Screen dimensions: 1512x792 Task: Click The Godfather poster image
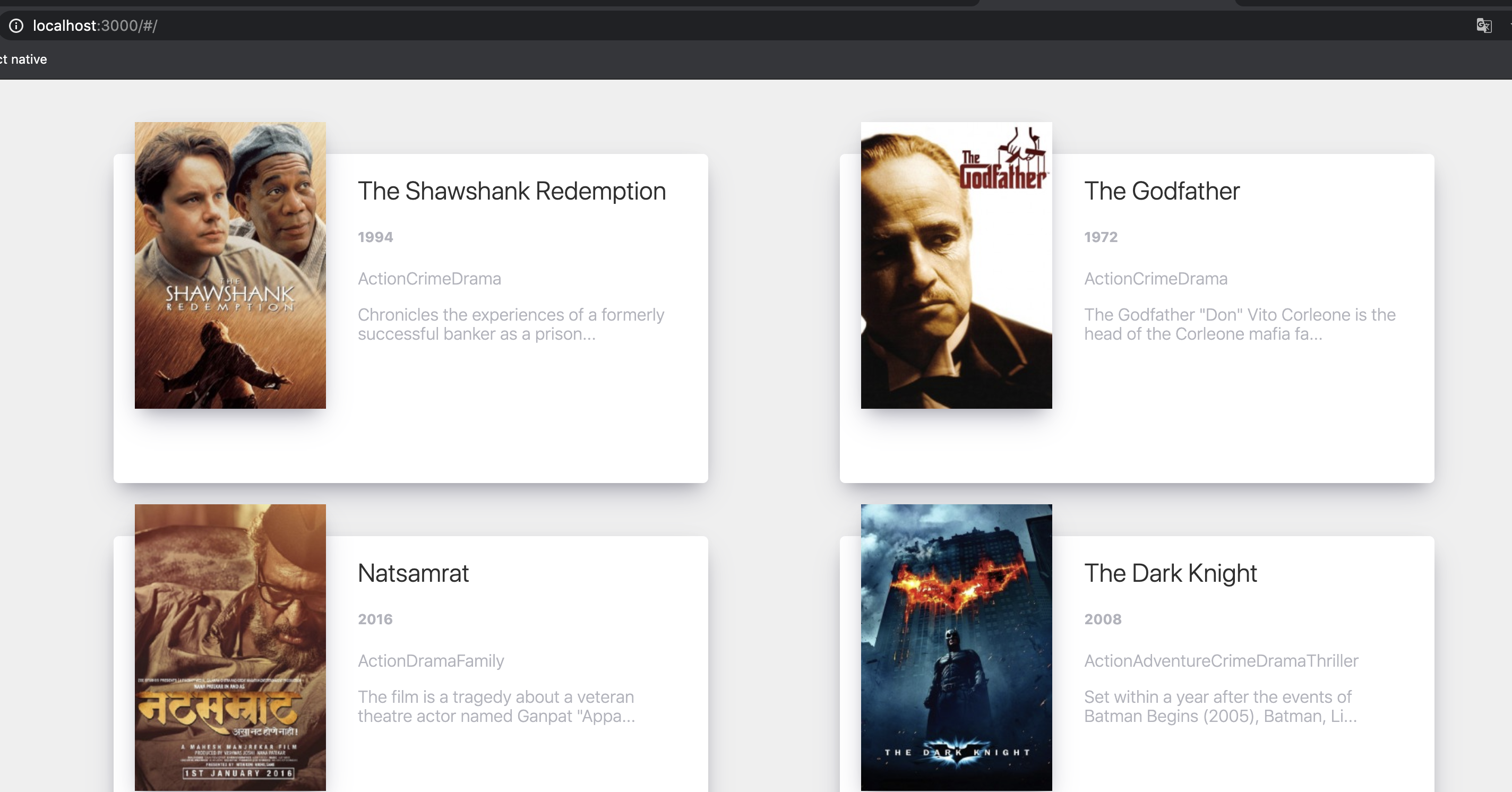[x=956, y=265]
